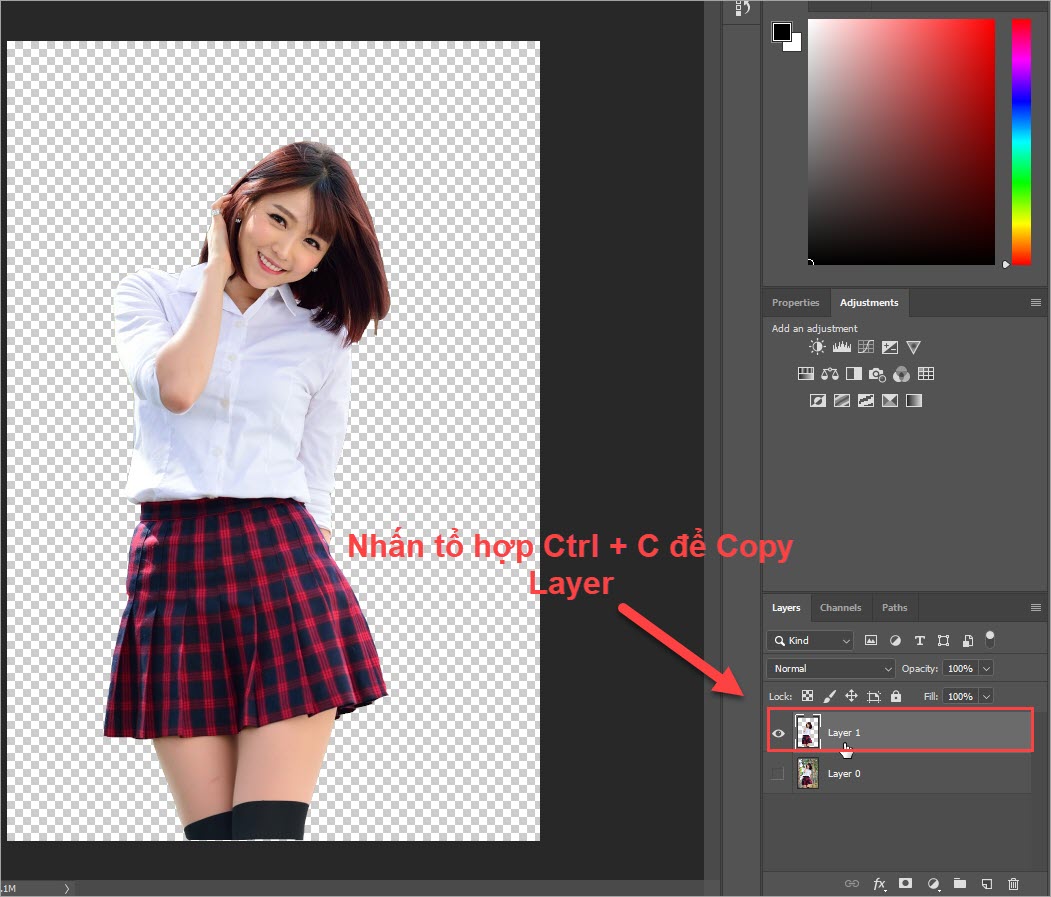Toggle lock transparent pixels
This screenshot has width=1051, height=897.
(x=807, y=695)
